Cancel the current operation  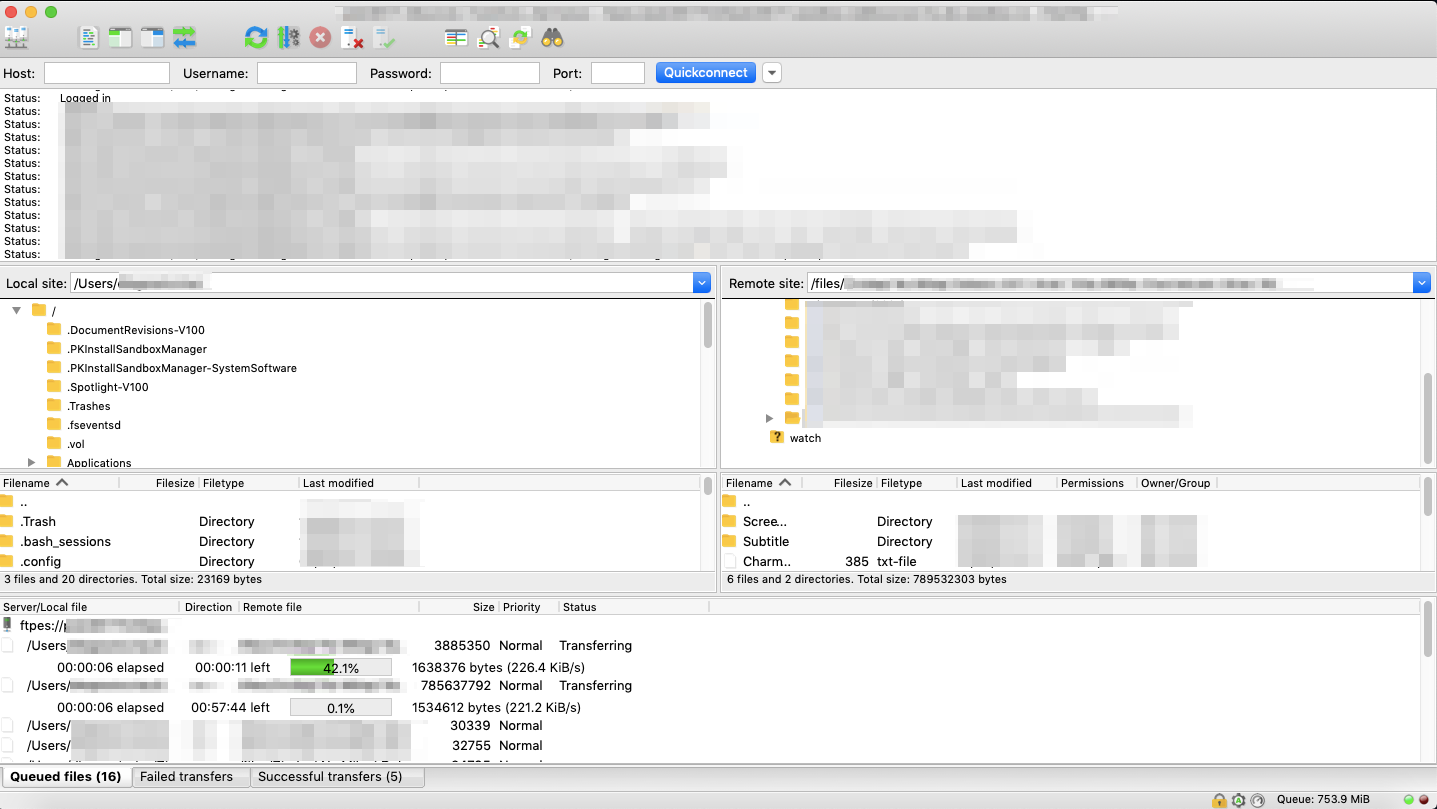[320, 38]
